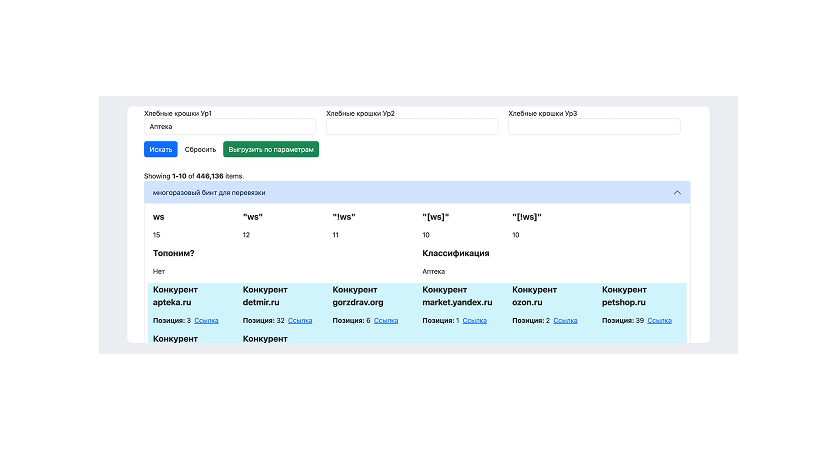
Task: Click the 'Showing 1-10 of 446,136 items' summary text
Action: [193, 175]
